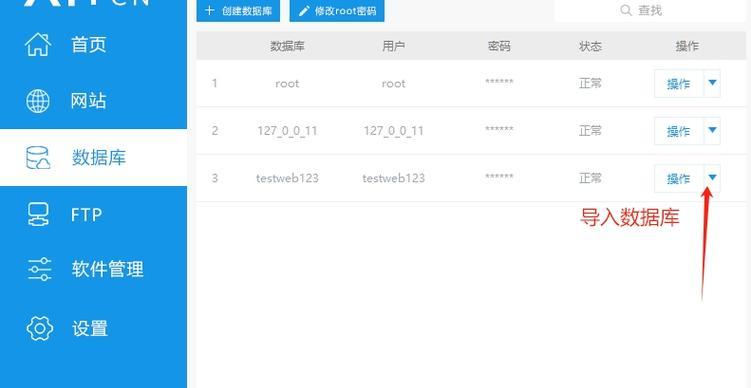
Task: Select the testweb123 database name cell
Action: pos(287,178)
